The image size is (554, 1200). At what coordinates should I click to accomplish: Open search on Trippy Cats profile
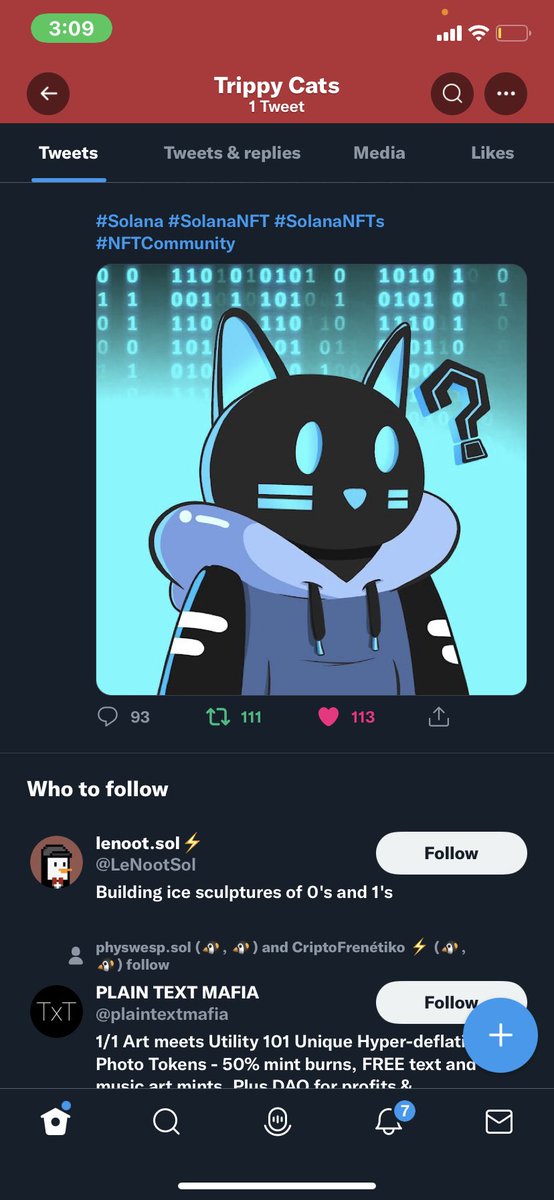click(452, 94)
